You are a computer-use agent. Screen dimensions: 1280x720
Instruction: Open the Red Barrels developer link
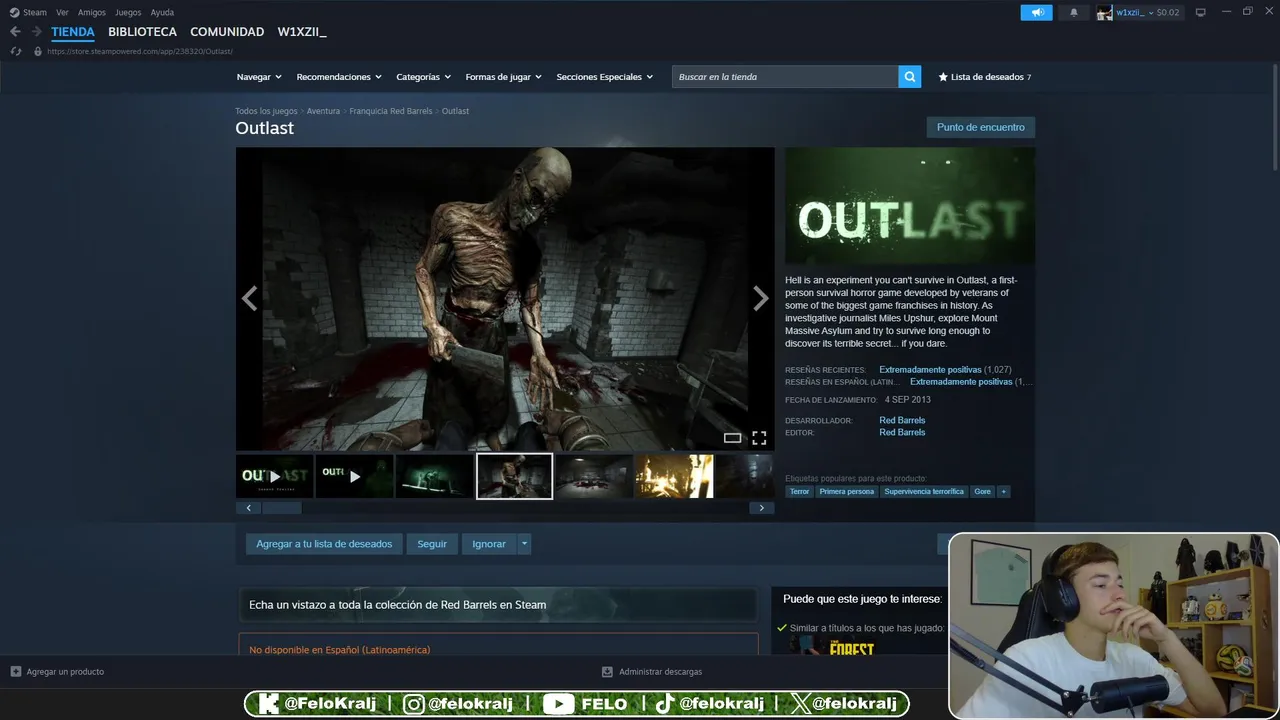(902, 420)
